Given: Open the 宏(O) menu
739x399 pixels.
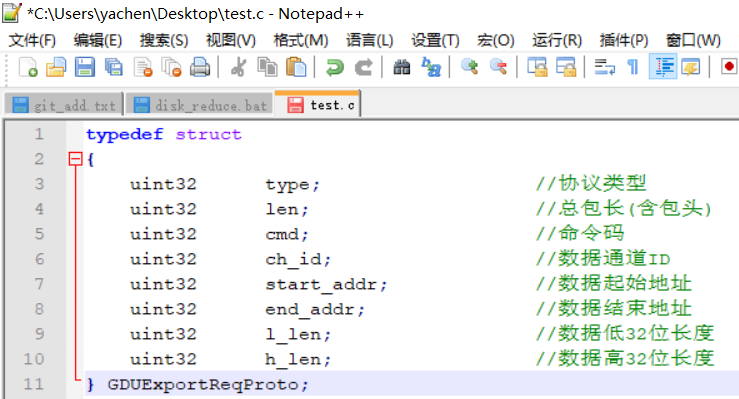Looking at the screenshot, I should click(495, 40).
